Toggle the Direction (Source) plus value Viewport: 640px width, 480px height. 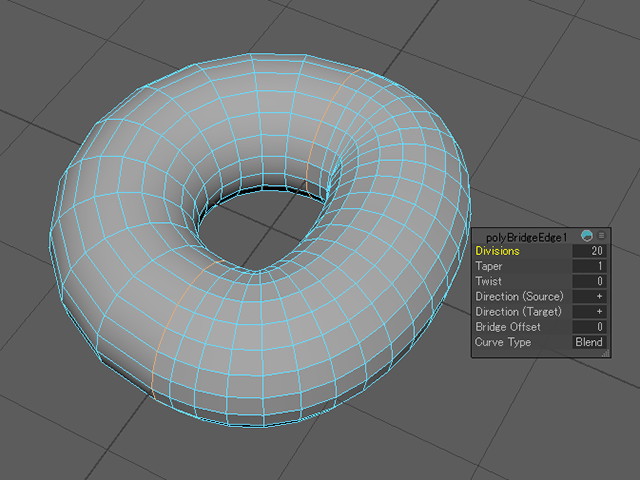[x=589, y=296]
